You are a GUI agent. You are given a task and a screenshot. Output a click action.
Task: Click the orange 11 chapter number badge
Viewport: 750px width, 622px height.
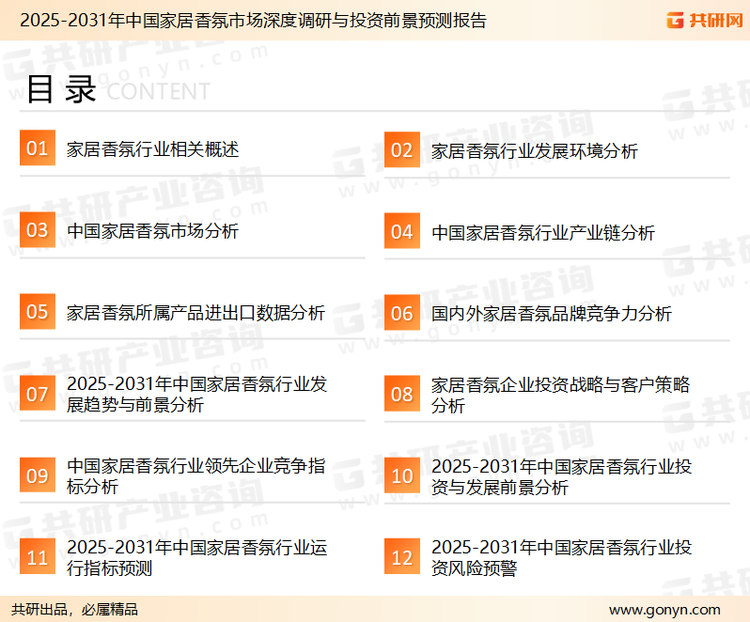pyautogui.click(x=37, y=556)
